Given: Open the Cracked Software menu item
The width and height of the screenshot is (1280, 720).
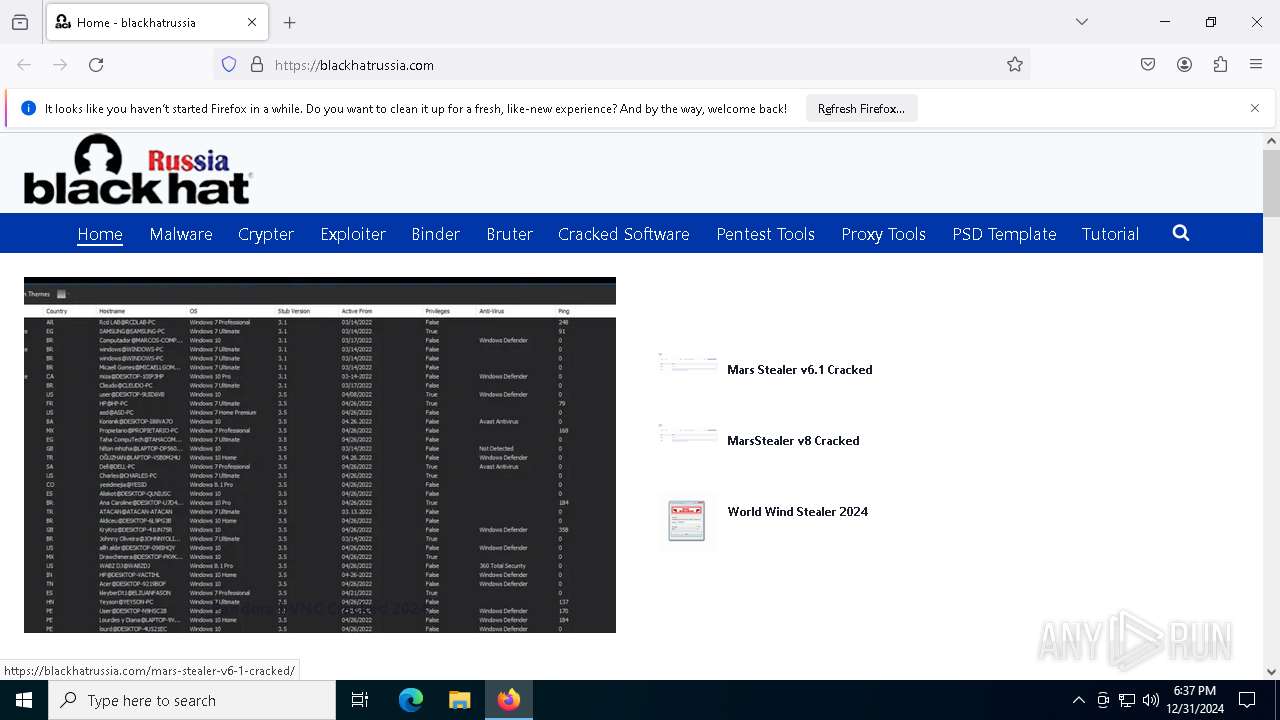Looking at the screenshot, I should (x=624, y=234).
